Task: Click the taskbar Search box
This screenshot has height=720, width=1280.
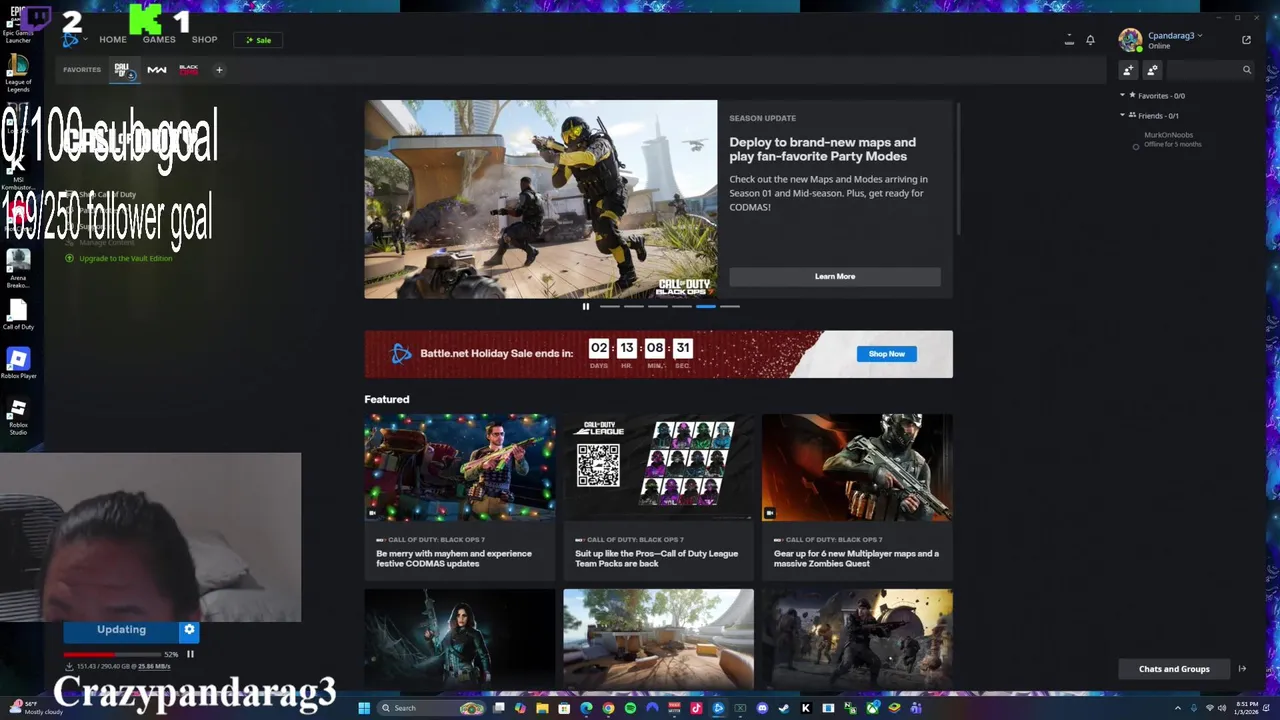Action: pos(432,708)
